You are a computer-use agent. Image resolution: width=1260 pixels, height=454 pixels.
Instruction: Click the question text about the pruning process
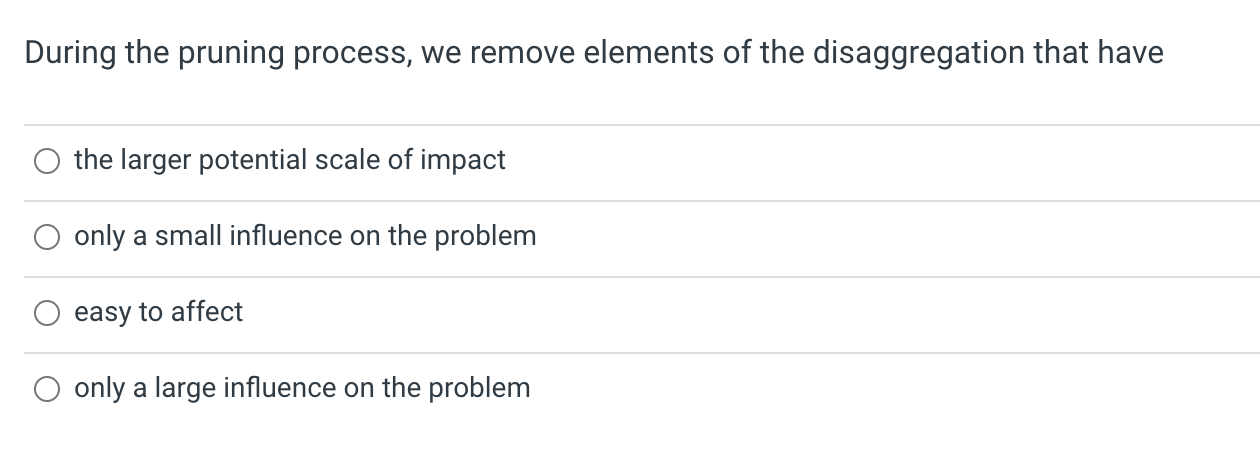594,53
